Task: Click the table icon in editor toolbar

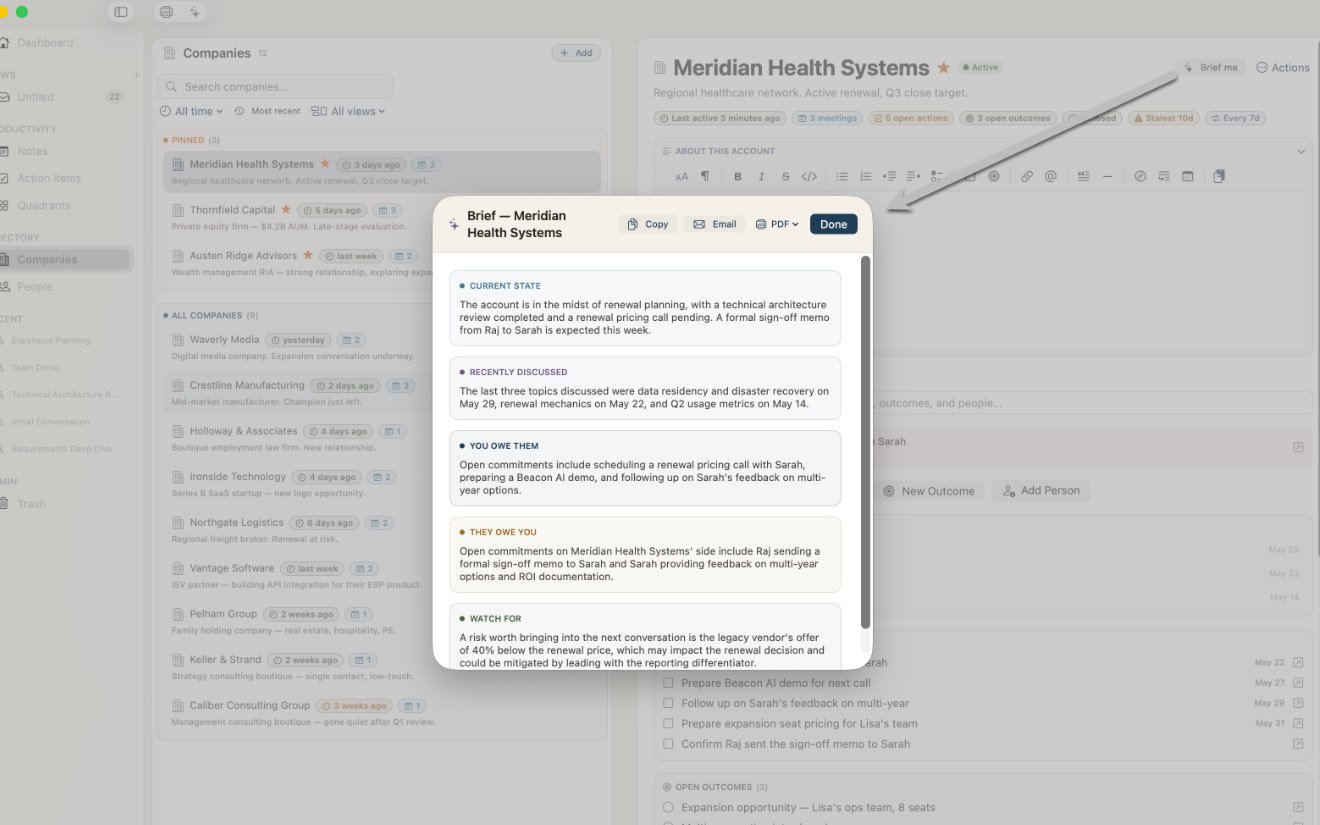Action: click(1188, 177)
